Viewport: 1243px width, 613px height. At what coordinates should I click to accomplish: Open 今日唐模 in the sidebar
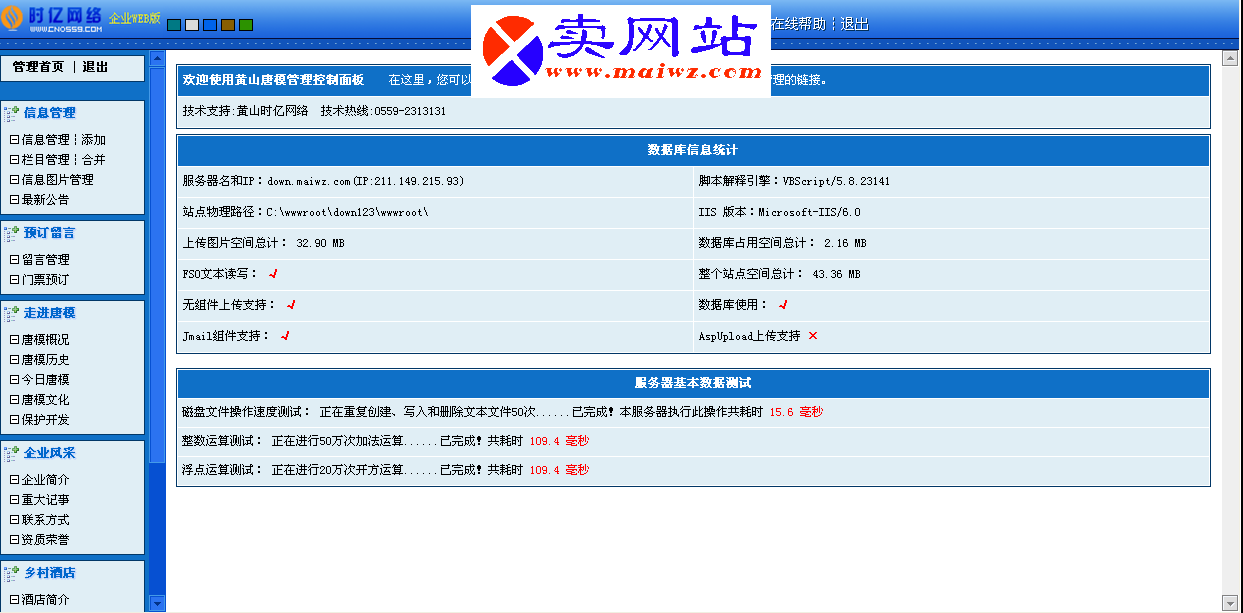coord(46,380)
